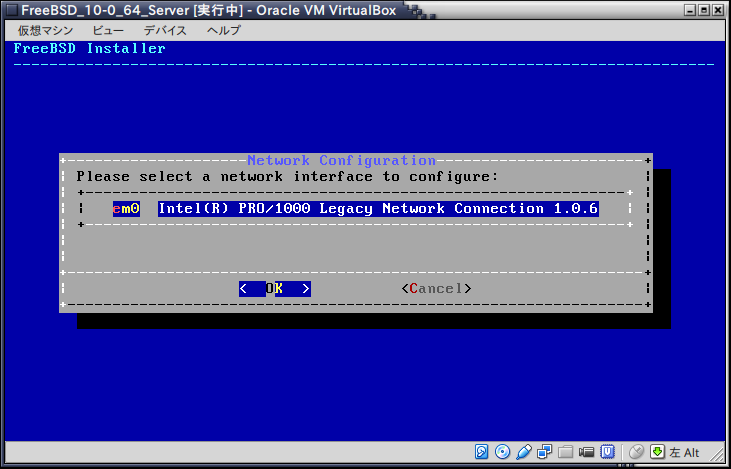731x469 pixels.
Task: Click the green arrow host key icon
Action: (657, 452)
